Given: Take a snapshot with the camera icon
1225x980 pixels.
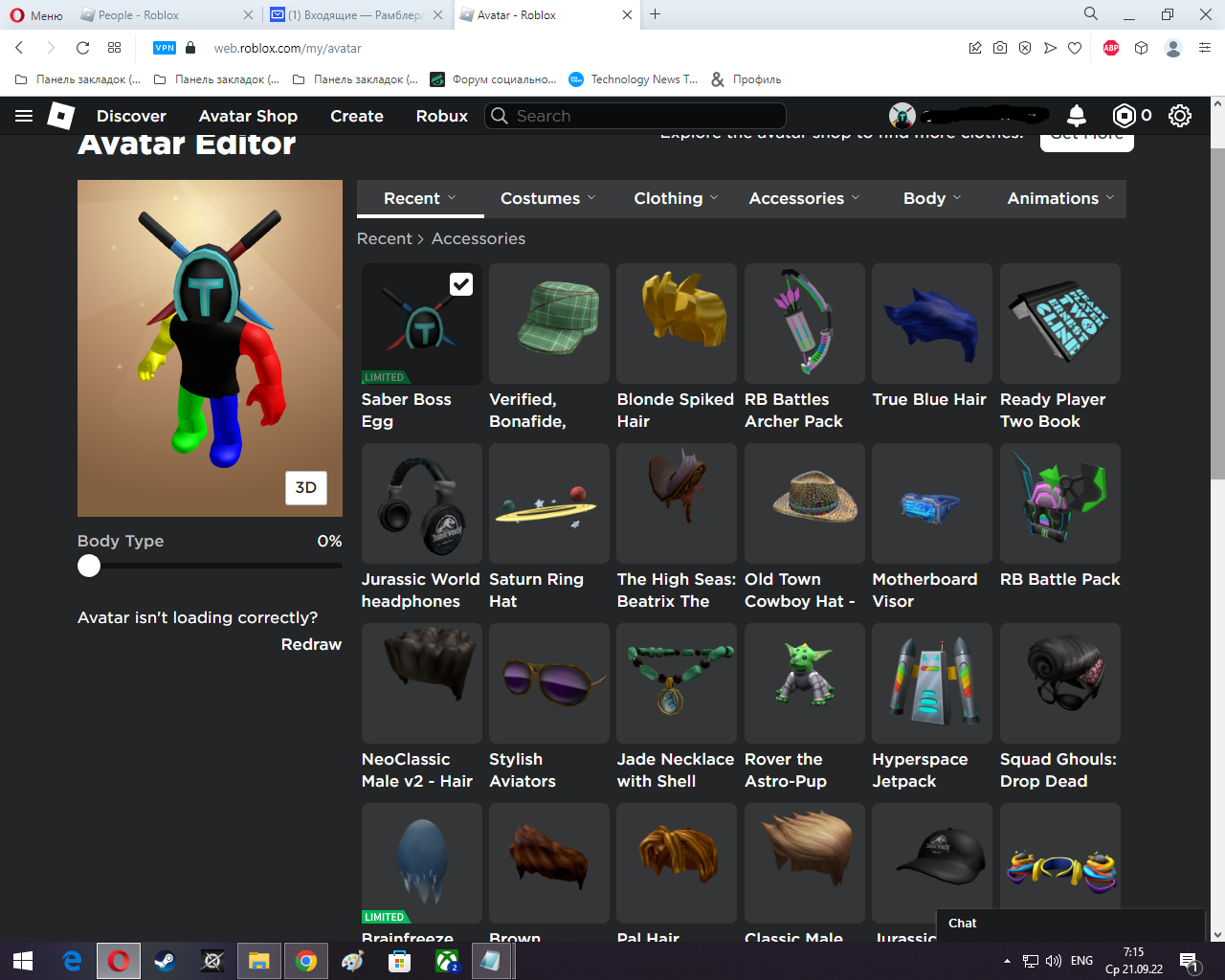Looking at the screenshot, I should point(1000,48).
